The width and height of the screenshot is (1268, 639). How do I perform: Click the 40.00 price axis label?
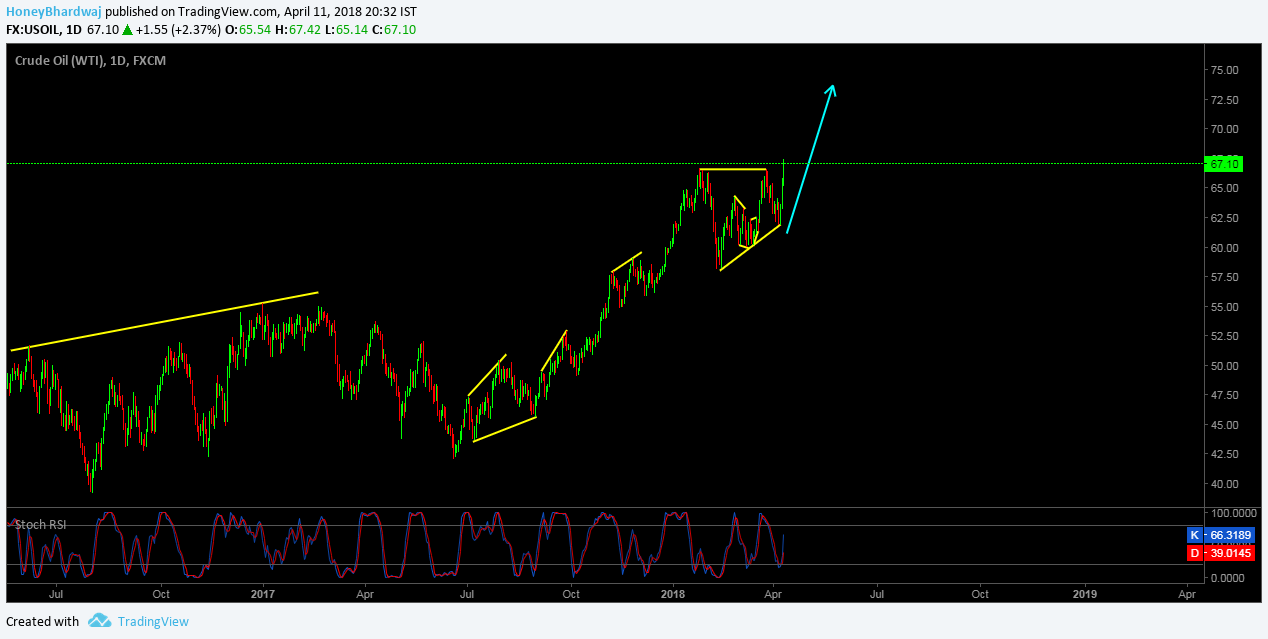click(1225, 484)
